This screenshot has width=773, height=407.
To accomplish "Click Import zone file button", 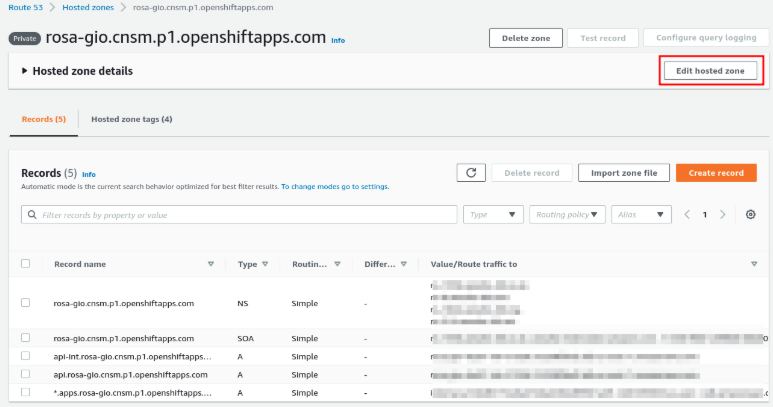I will click(624, 173).
